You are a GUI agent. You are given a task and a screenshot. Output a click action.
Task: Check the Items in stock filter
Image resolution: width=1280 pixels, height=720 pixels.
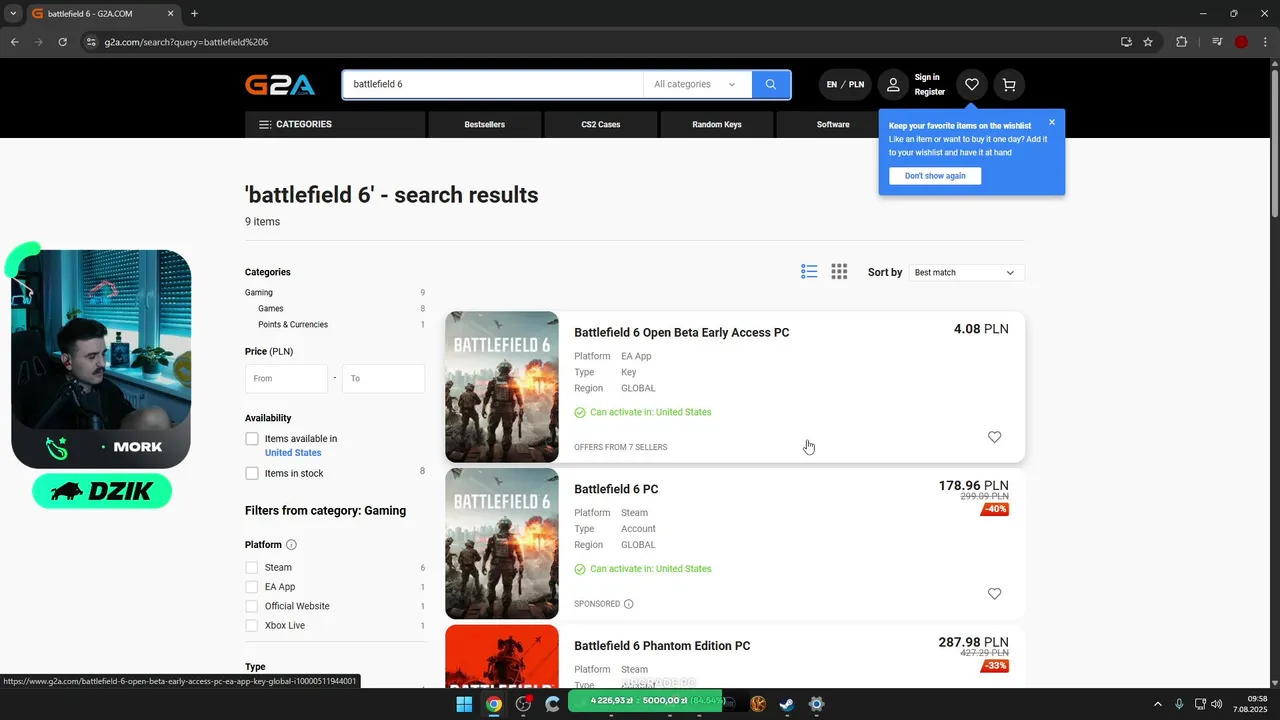[252, 473]
